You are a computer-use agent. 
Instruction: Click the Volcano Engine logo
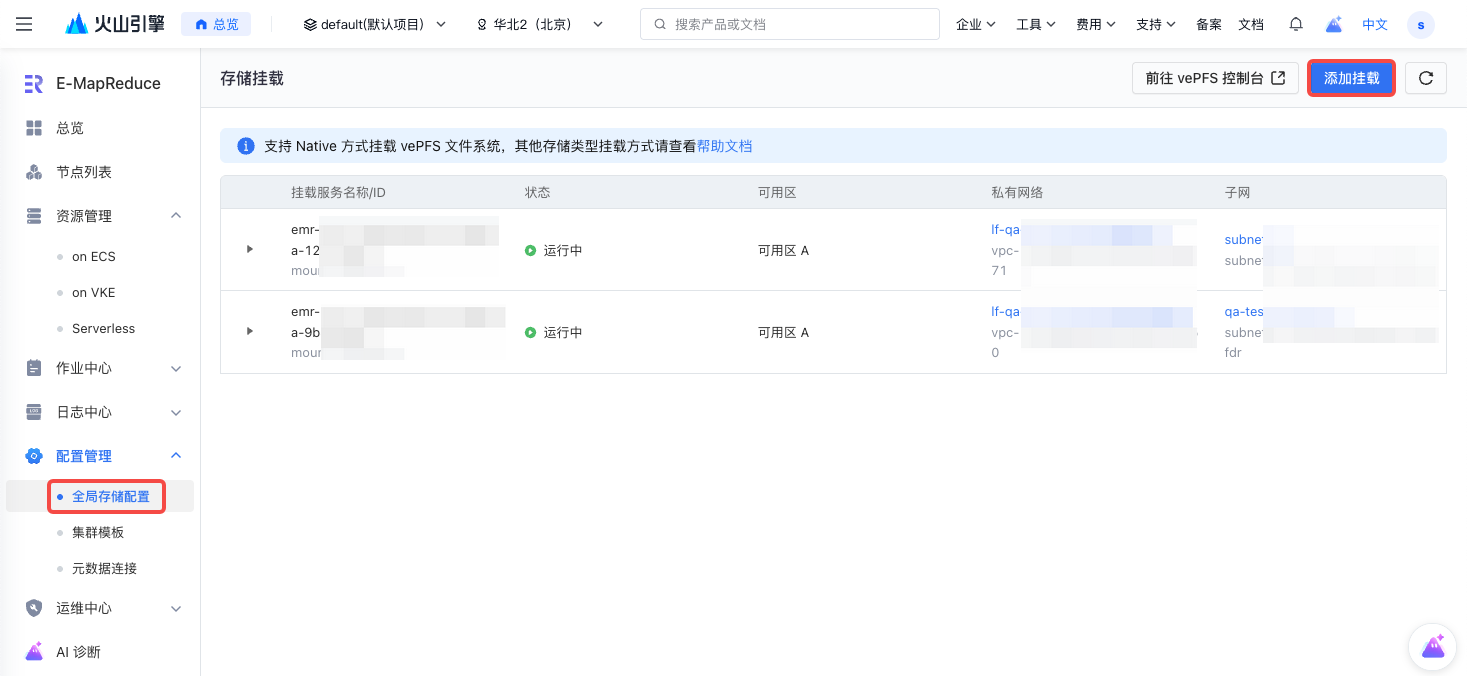point(115,24)
